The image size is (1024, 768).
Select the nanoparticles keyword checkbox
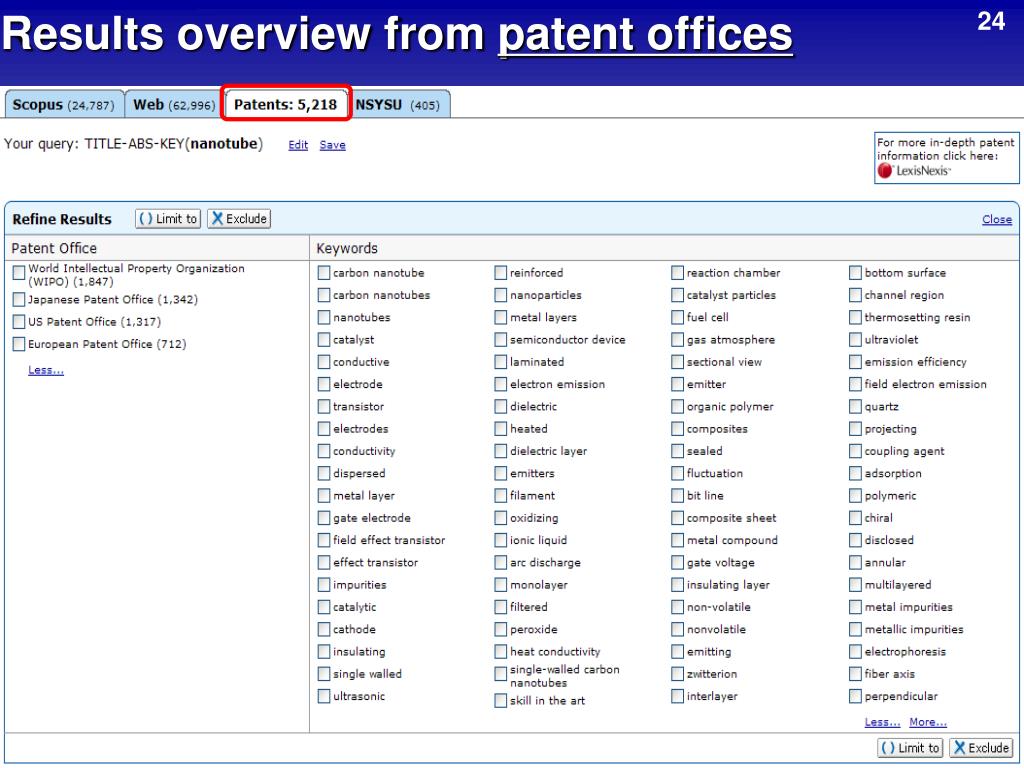[501, 295]
